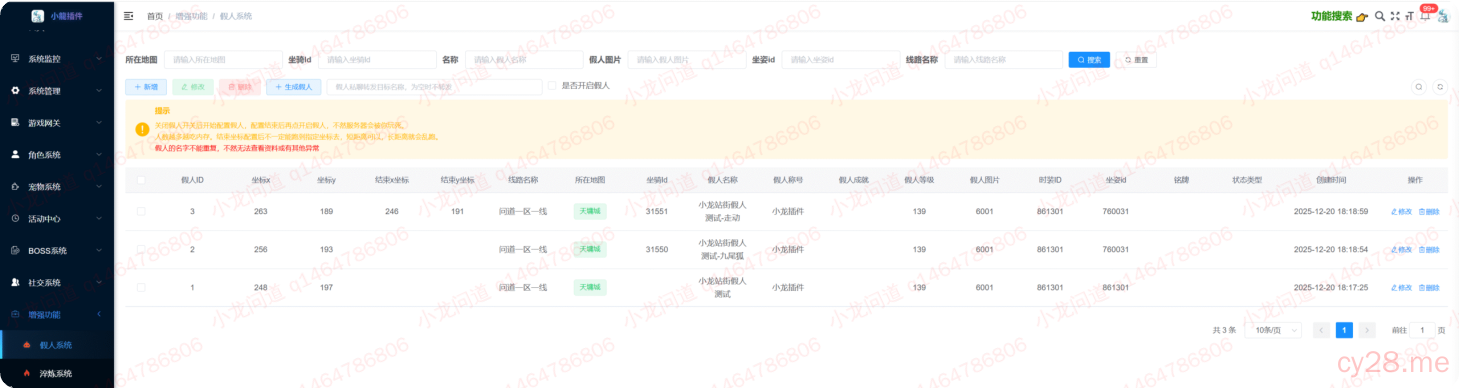
Task: Click 删除 for the 假人ID 1 row
Action: 1429,287
